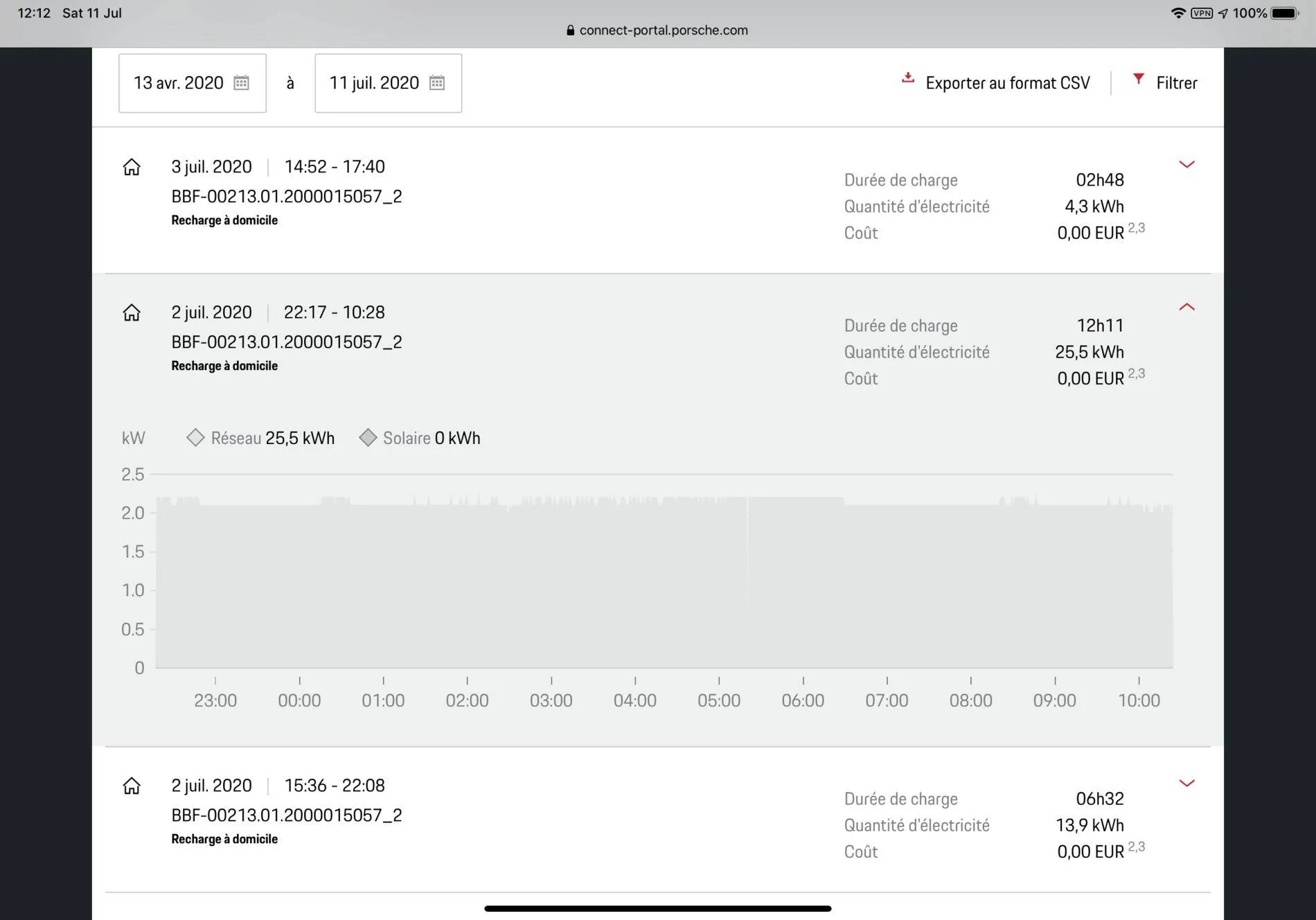Tap the browser address connect-portal.porsche.com

[x=663, y=30]
